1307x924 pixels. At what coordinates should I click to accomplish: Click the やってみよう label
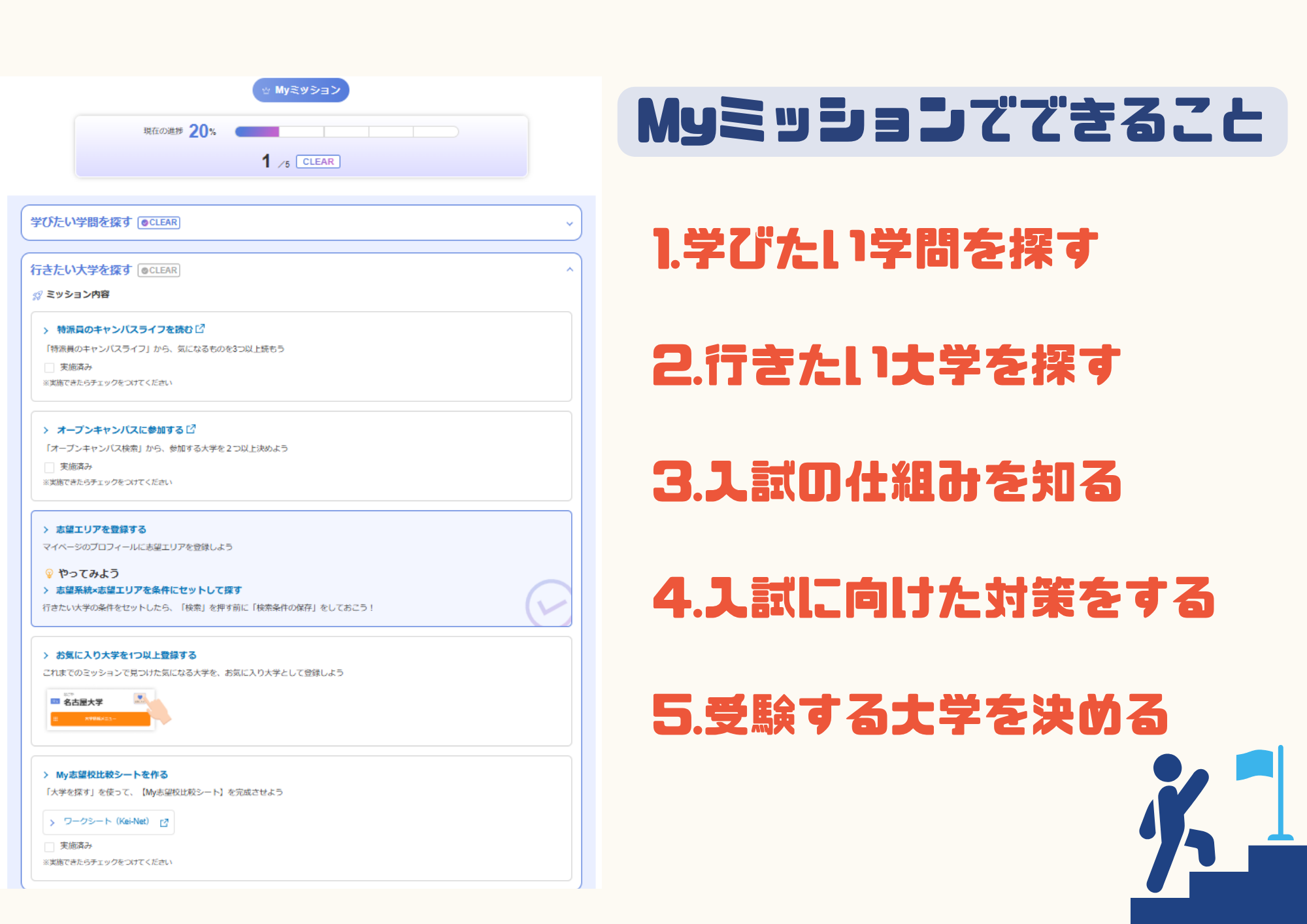coord(89,573)
